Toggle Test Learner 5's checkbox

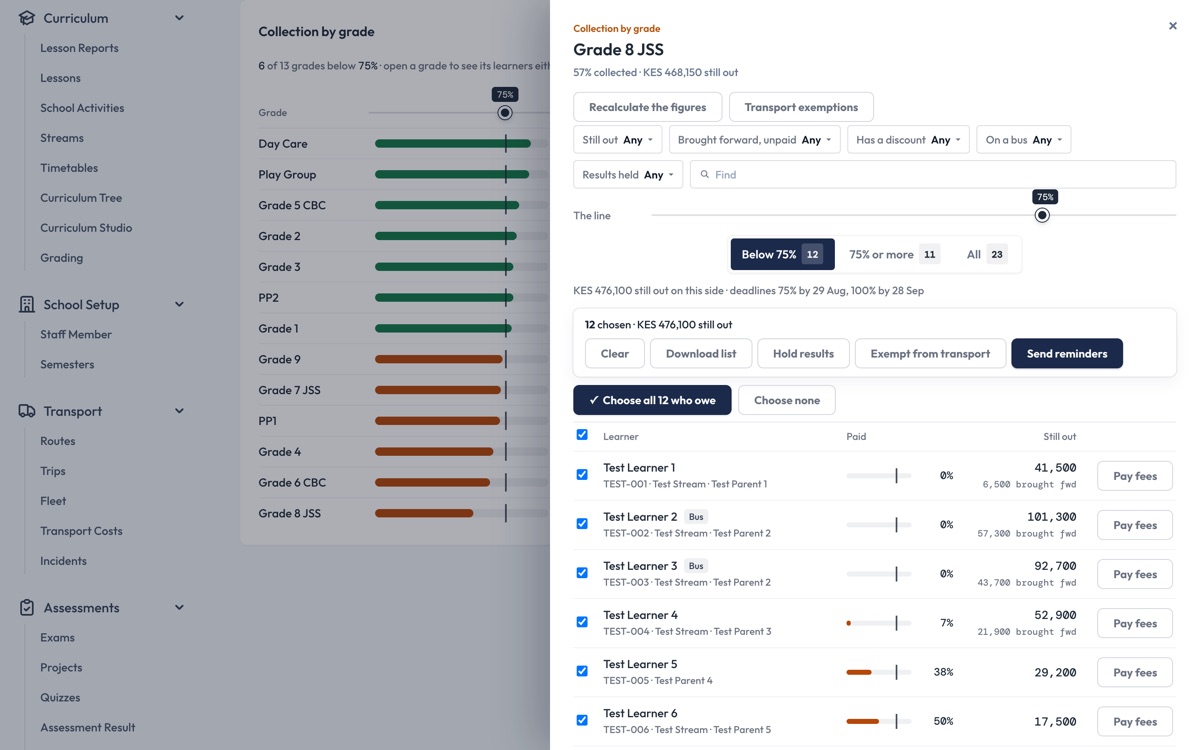pyautogui.click(x=582, y=671)
